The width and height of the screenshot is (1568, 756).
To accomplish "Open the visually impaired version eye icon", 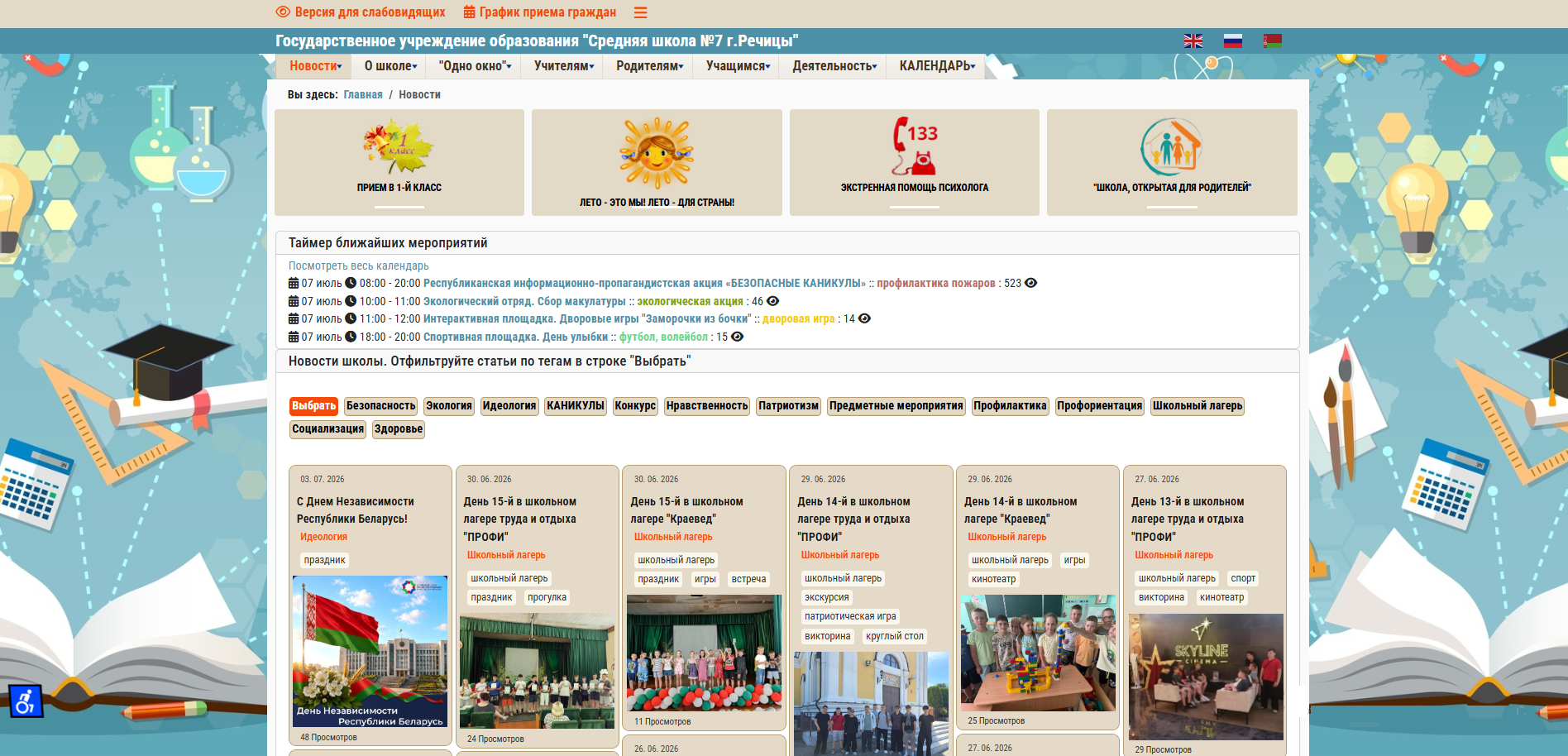I will pos(283,12).
